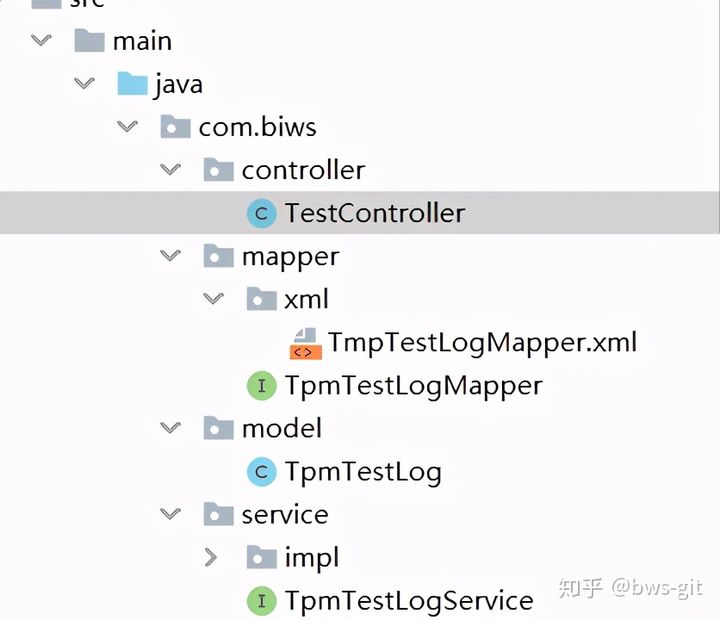Click the impl package folder icon
The image size is (720, 620).
tap(261, 558)
